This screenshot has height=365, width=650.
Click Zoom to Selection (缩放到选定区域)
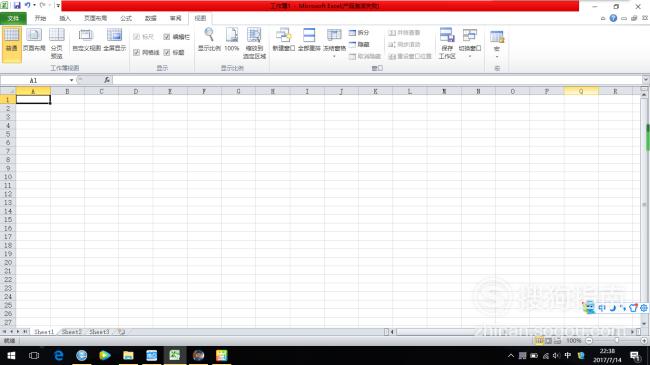254,44
